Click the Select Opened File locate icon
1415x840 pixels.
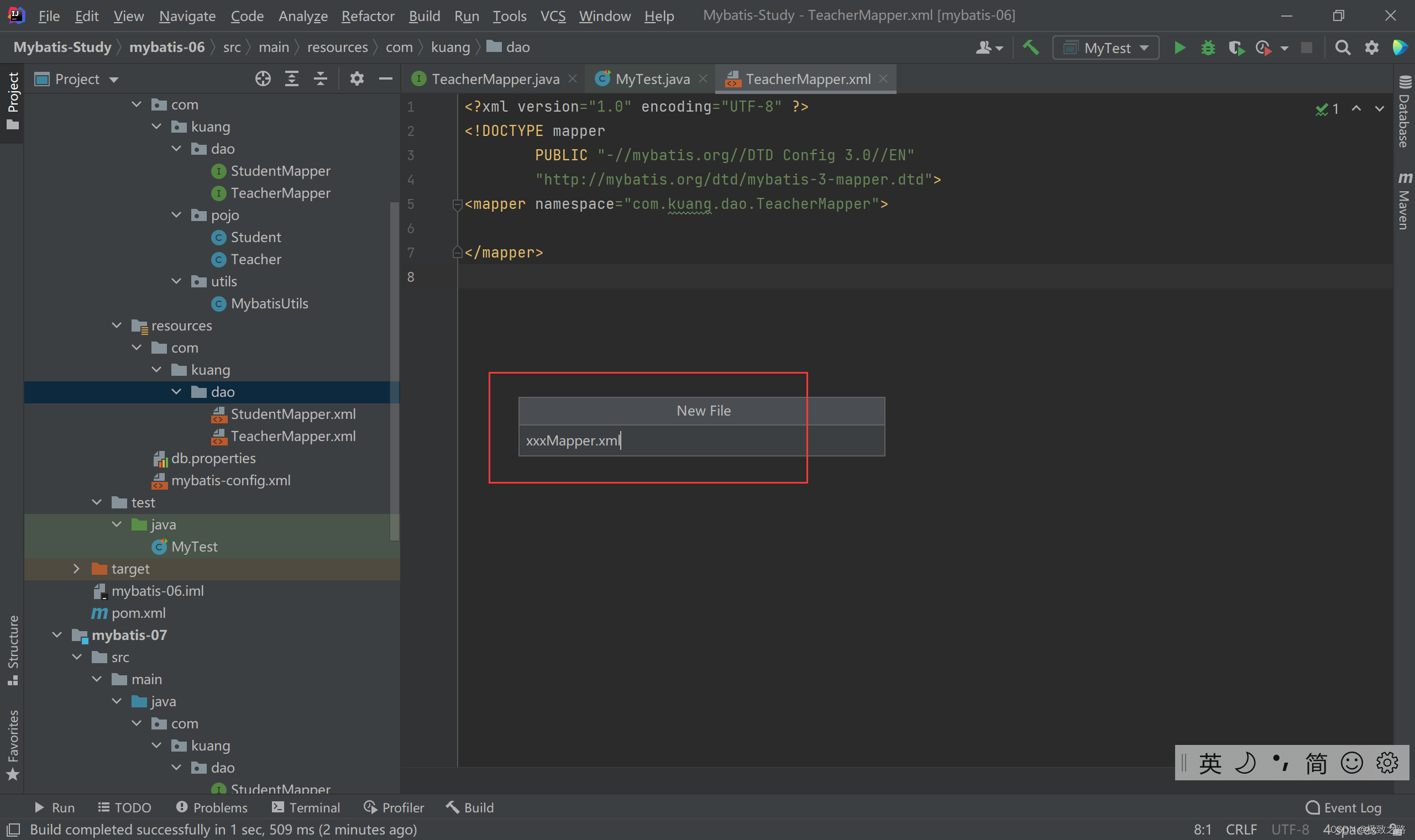pos(263,78)
